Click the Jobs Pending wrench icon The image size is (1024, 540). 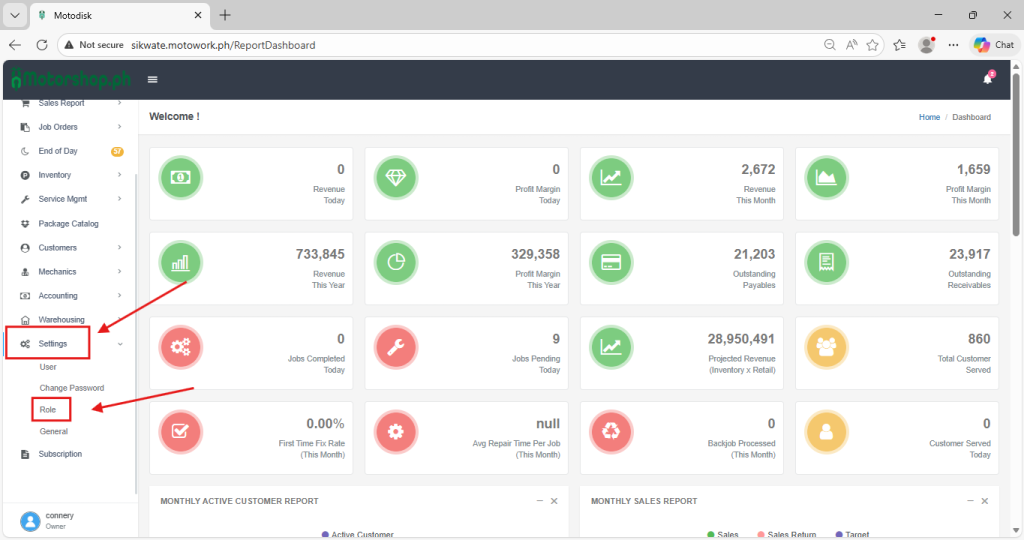point(395,347)
